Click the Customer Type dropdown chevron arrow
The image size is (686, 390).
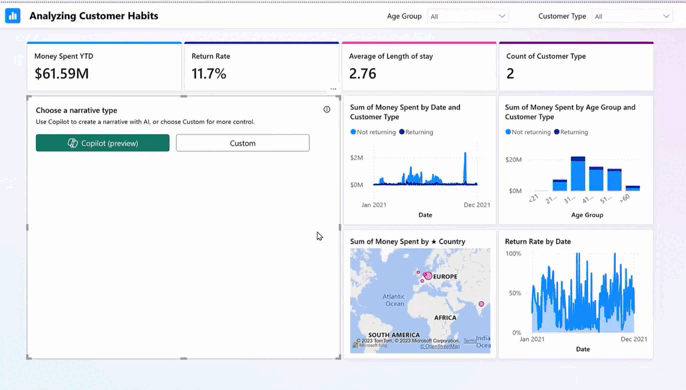click(666, 16)
